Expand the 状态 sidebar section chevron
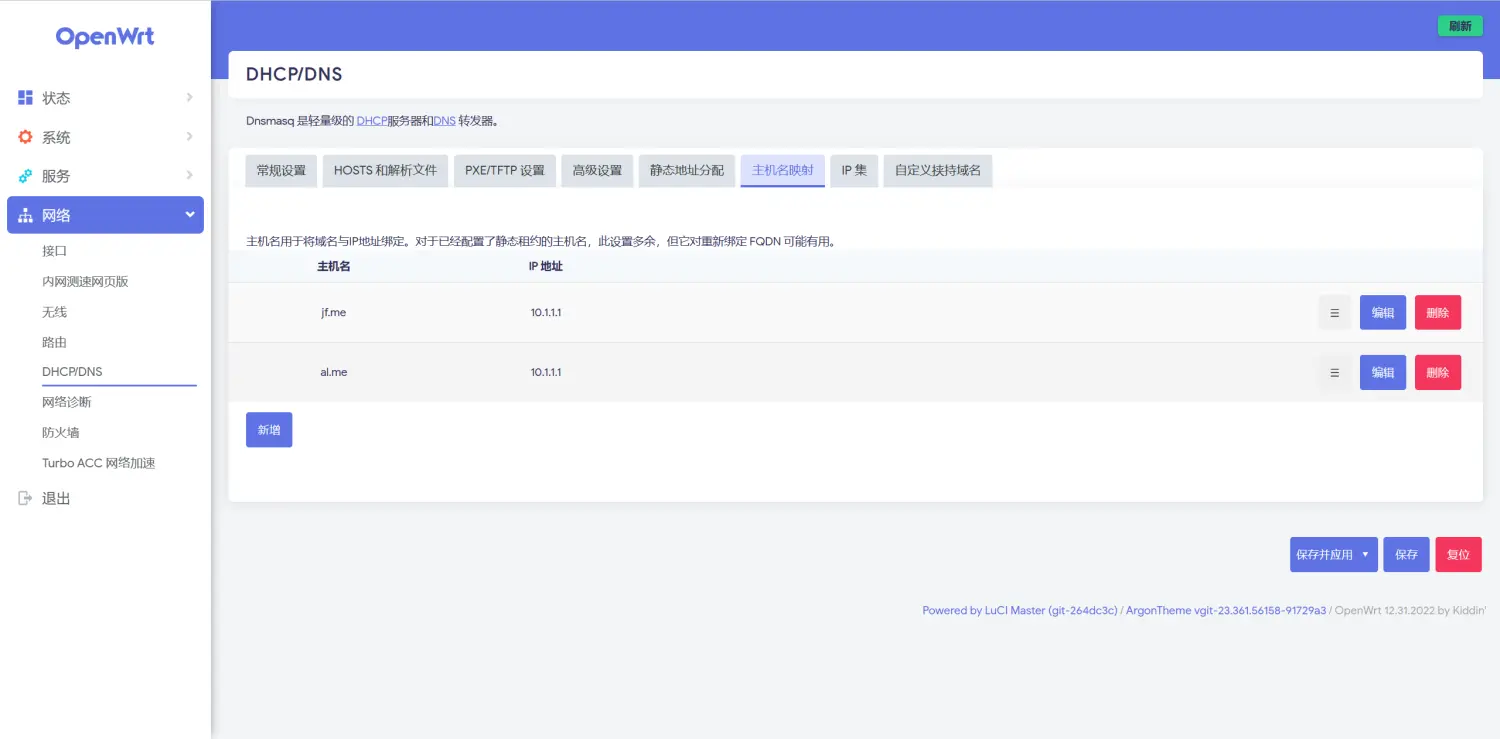The height and width of the screenshot is (739, 1500). pos(189,97)
